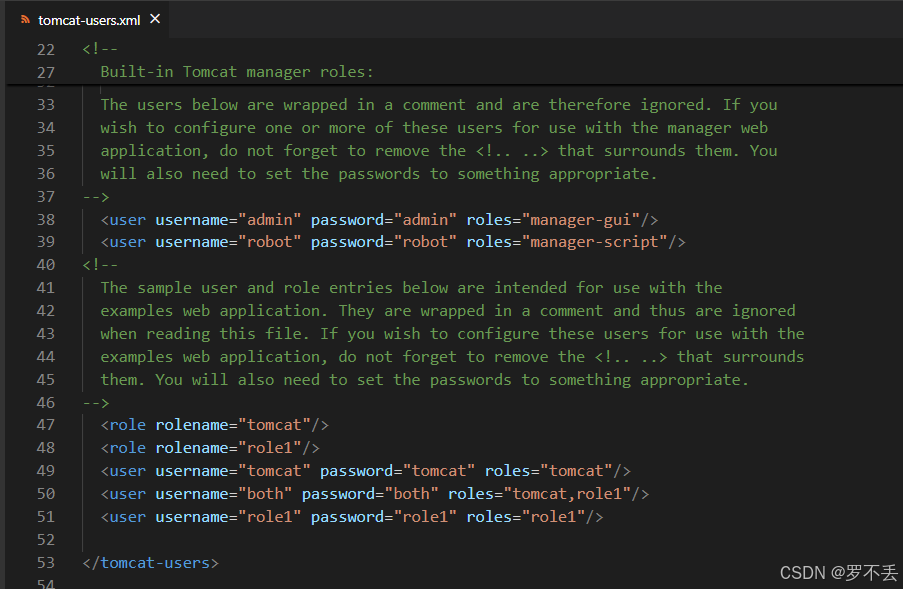Screen dimensions: 903x589
Task: Click the word 'ignored.' on line 33
Action: coord(676,105)
